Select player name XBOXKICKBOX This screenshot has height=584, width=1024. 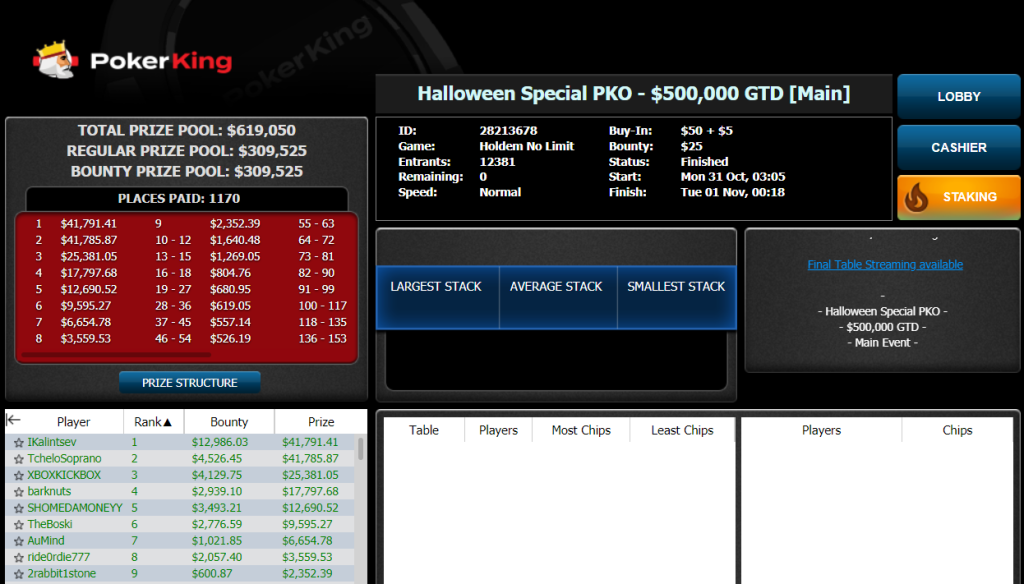tap(64, 475)
